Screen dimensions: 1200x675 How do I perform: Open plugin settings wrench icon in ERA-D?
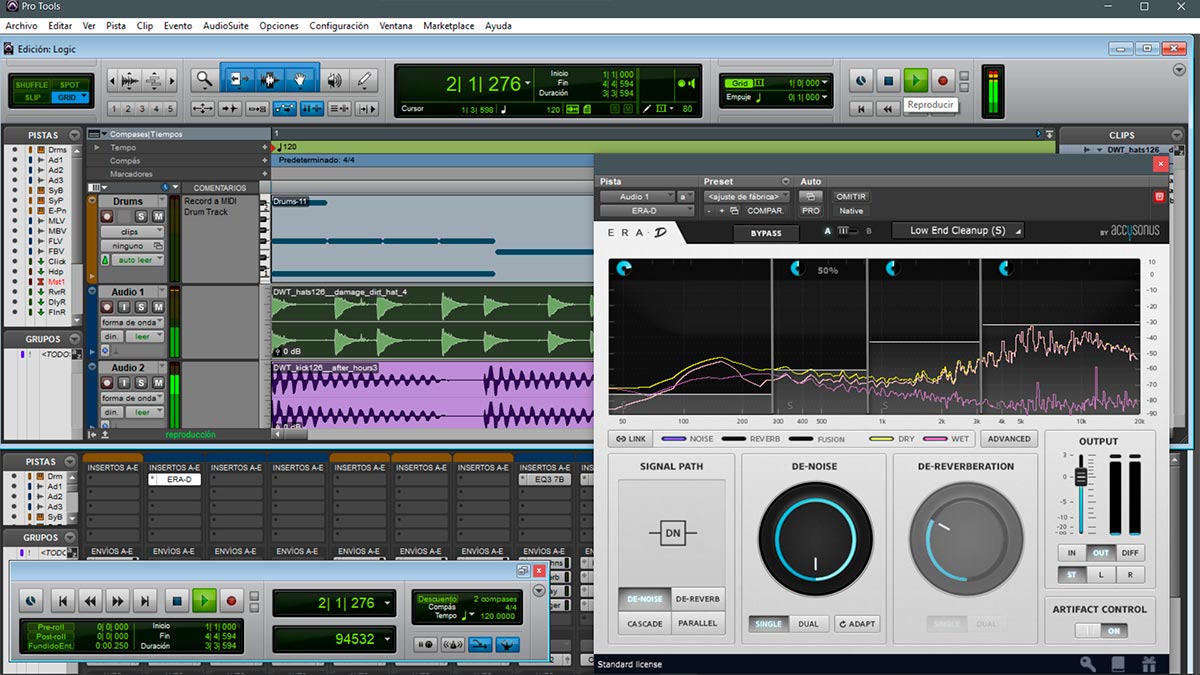[x=1088, y=663]
